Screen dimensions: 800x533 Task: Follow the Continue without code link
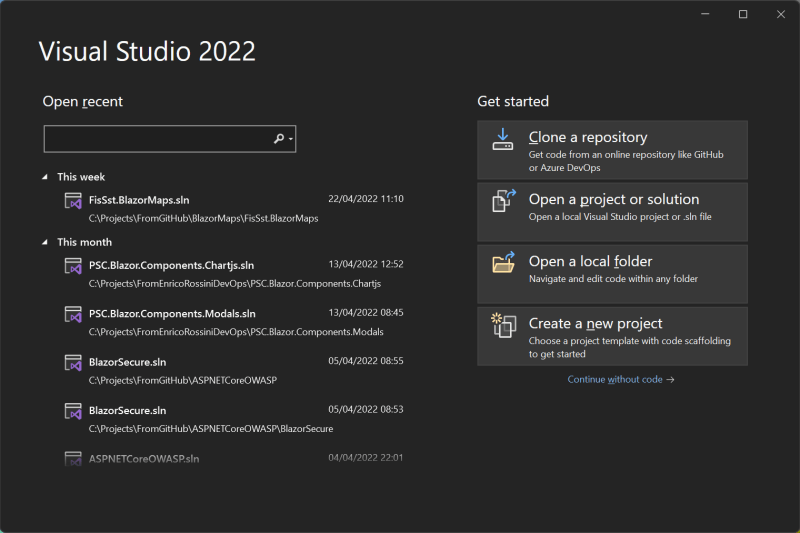tap(621, 379)
